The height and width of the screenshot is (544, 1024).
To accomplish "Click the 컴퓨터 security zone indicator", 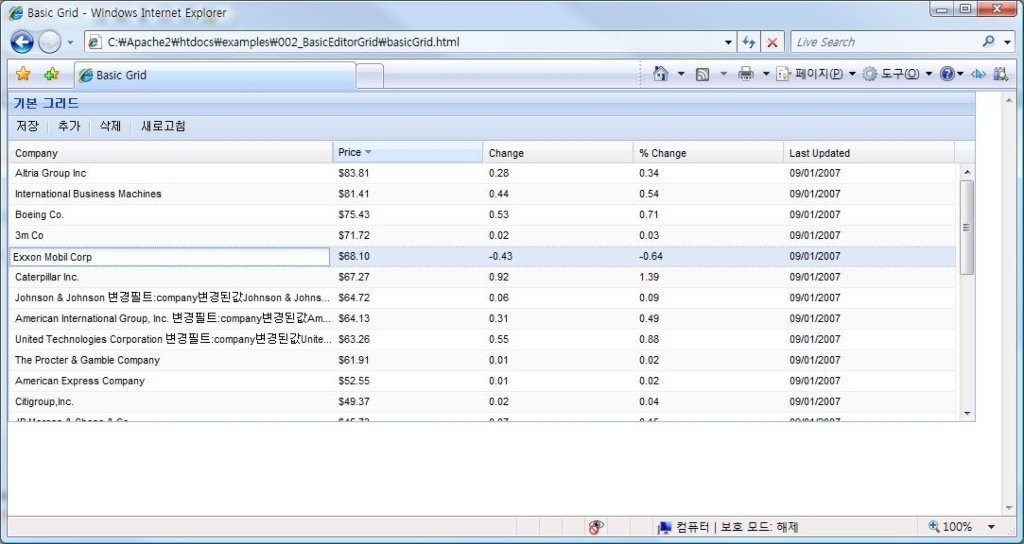I will pyautogui.click(x=728, y=527).
